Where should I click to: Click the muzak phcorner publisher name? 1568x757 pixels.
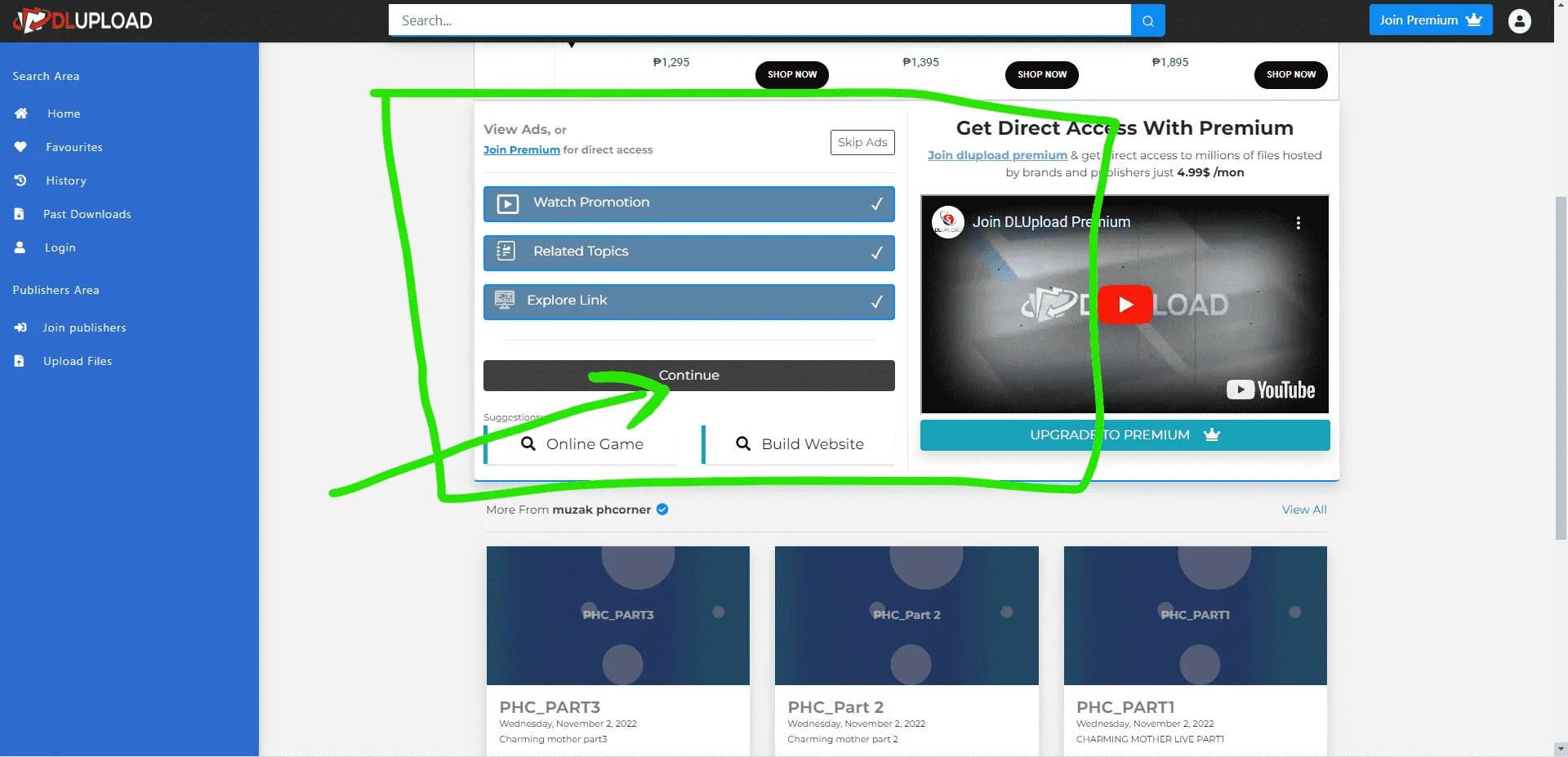pyautogui.click(x=602, y=510)
